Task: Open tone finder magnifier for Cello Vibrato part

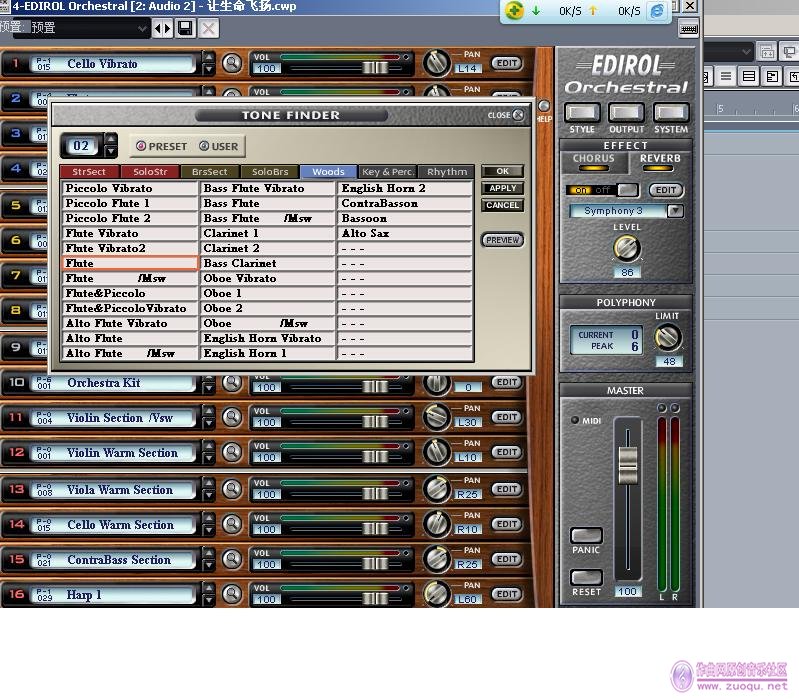Action: click(232, 63)
